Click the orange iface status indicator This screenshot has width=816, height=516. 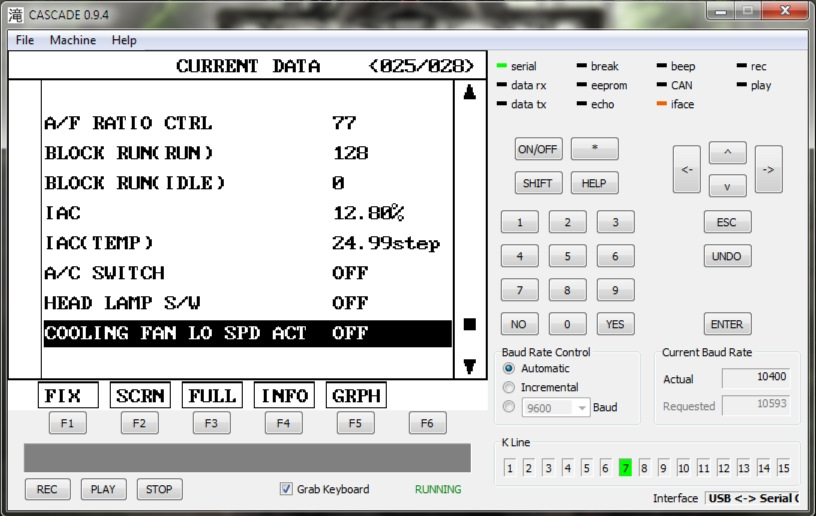point(661,104)
